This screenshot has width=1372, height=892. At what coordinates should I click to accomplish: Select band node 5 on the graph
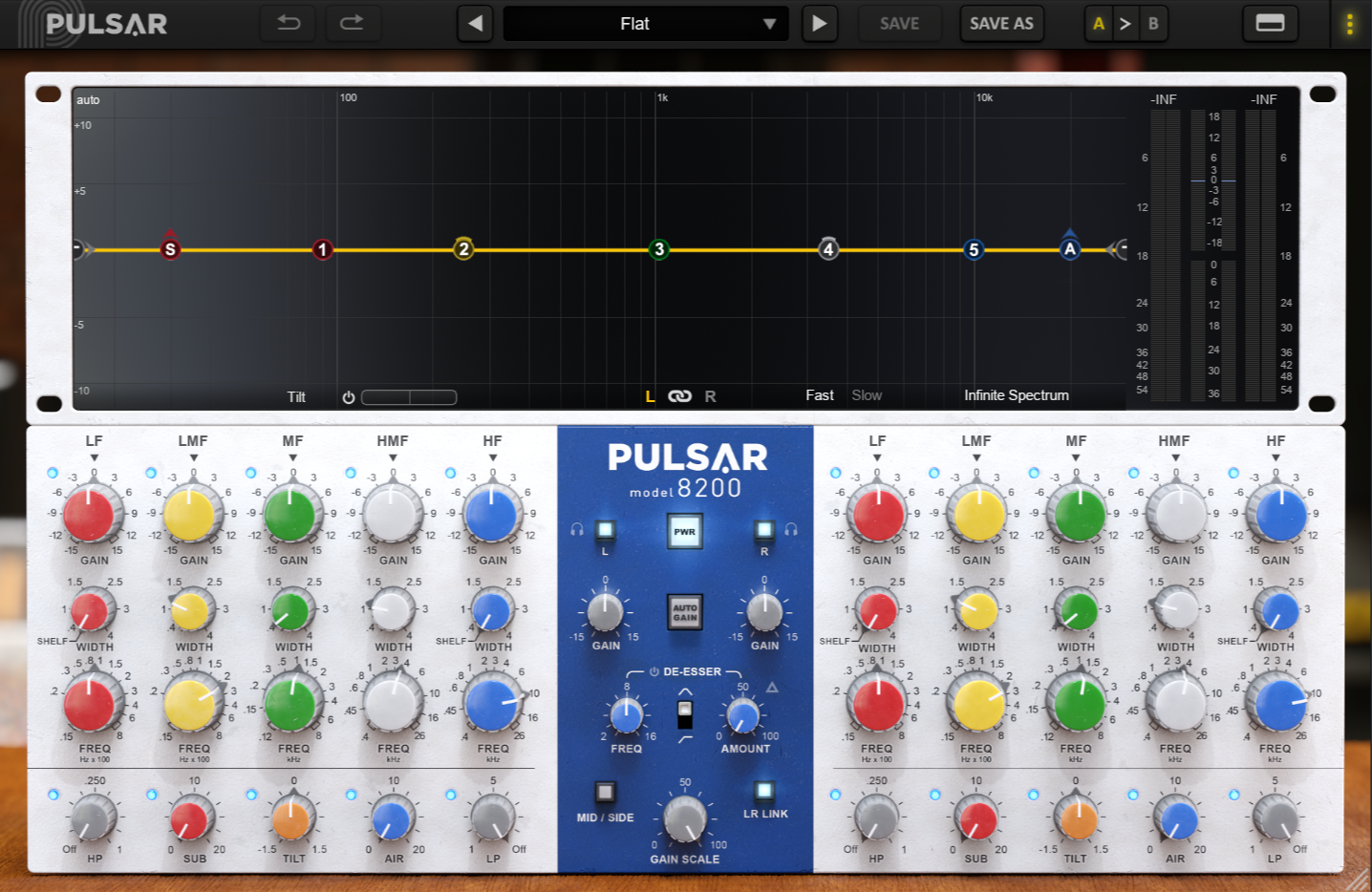tap(974, 249)
